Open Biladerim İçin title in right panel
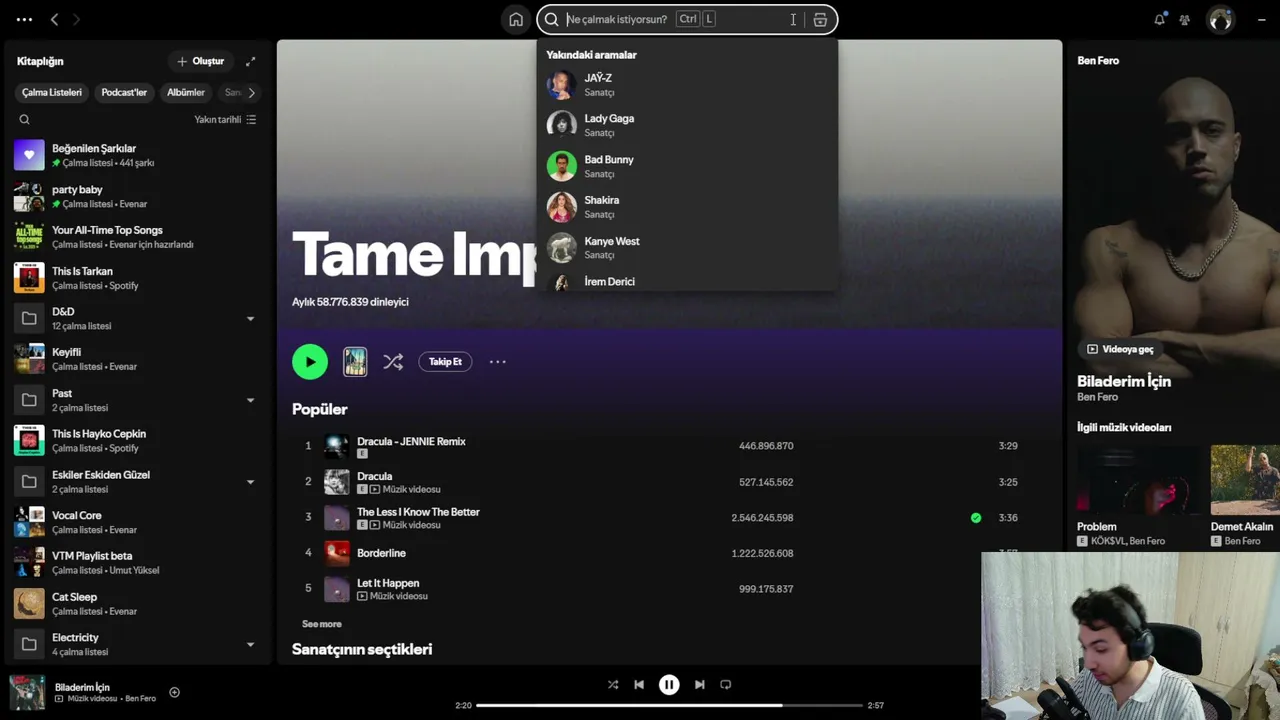The width and height of the screenshot is (1280, 720). (1124, 381)
